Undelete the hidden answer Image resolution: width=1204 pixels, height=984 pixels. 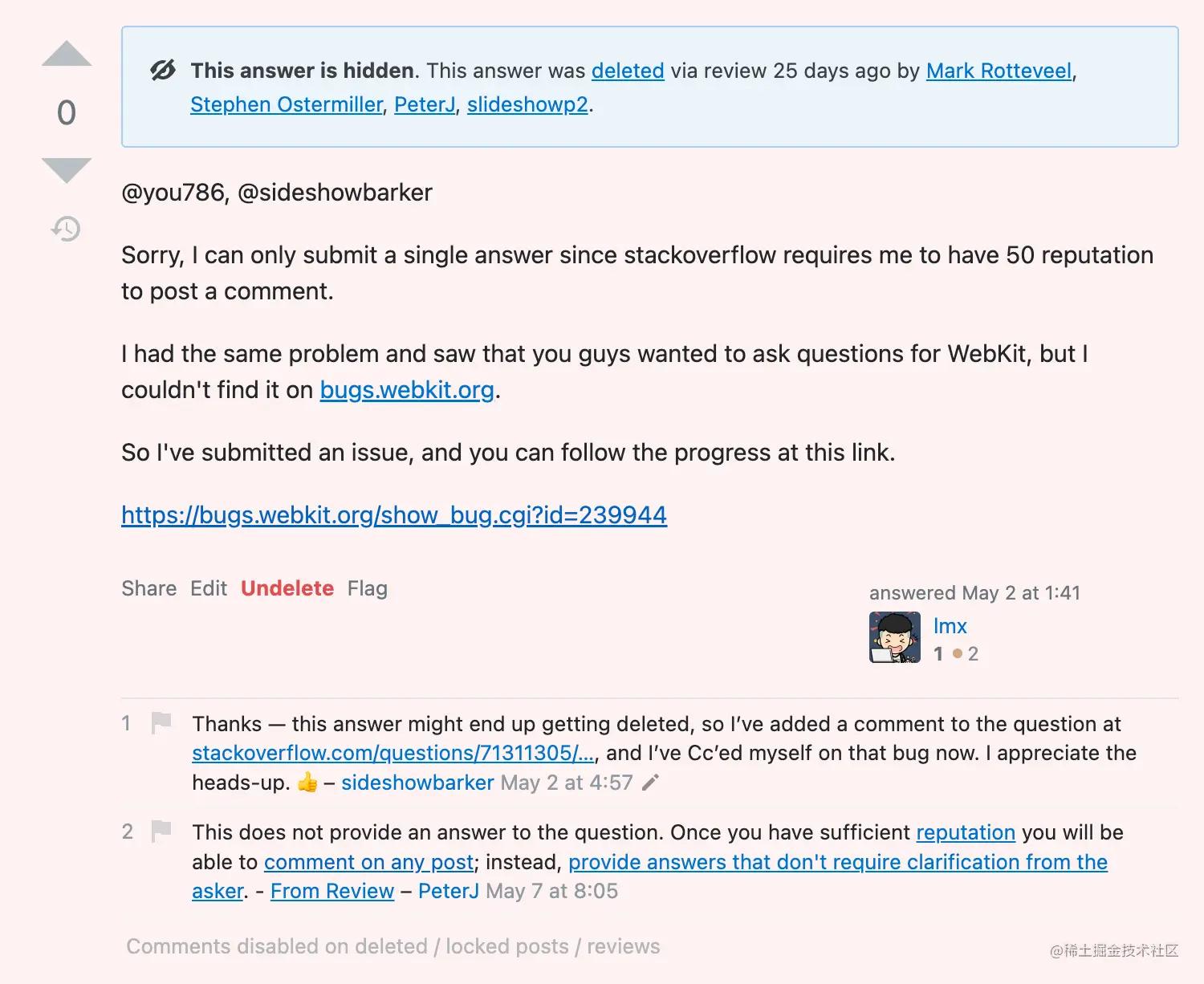click(287, 588)
